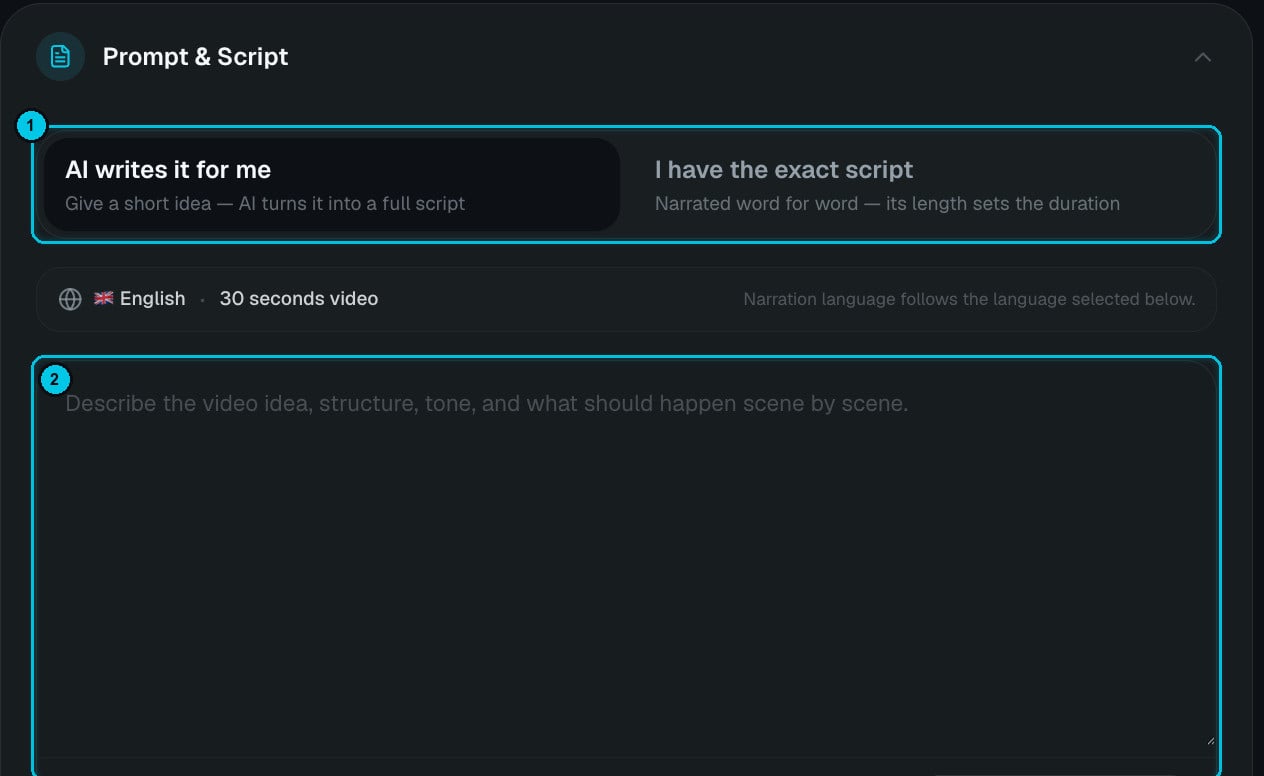Open the "30 seconds video" duration setting

pyautogui.click(x=299, y=298)
